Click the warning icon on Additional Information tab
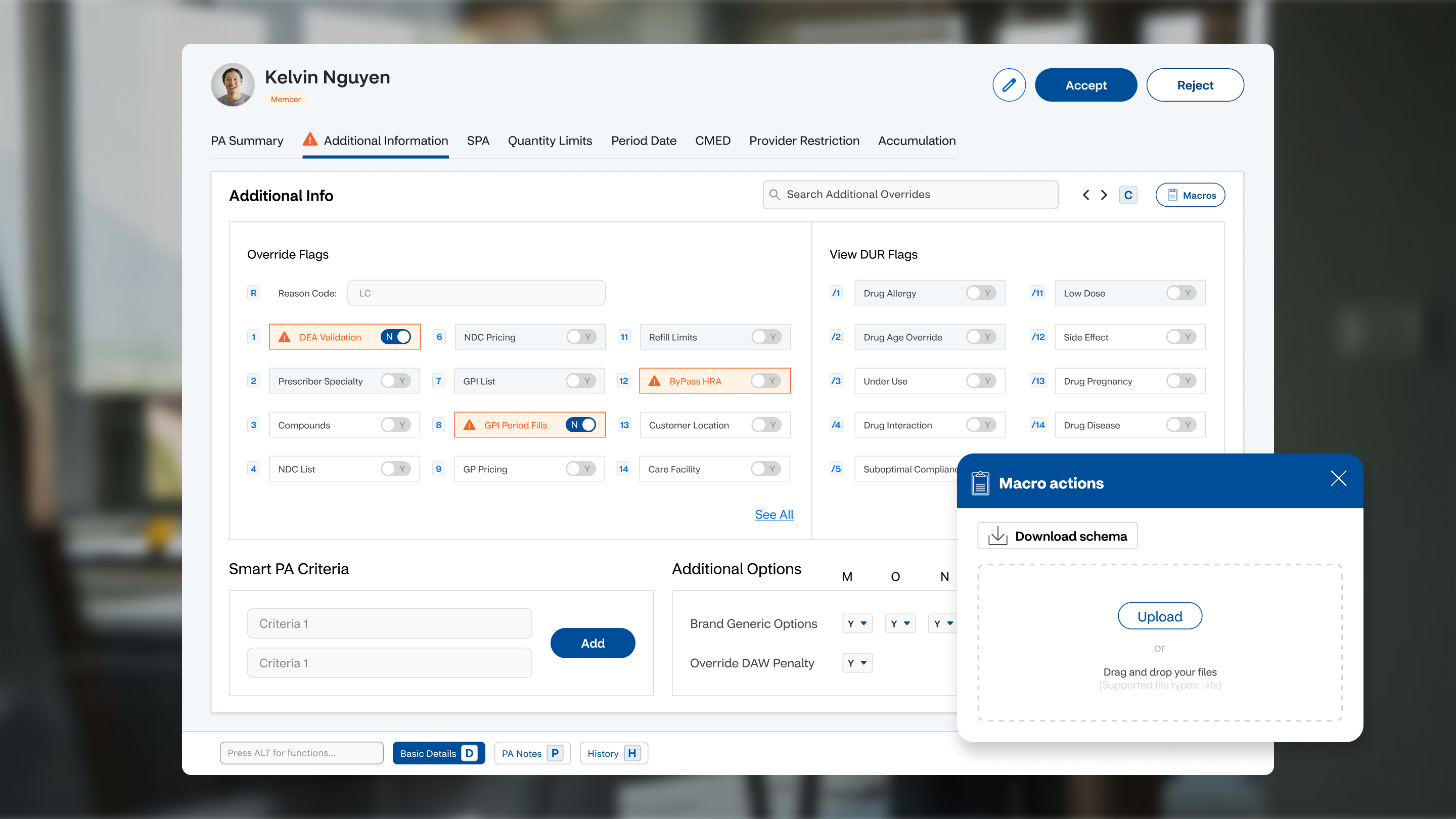This screenshot has height=819, width=1456. point(310,139)
